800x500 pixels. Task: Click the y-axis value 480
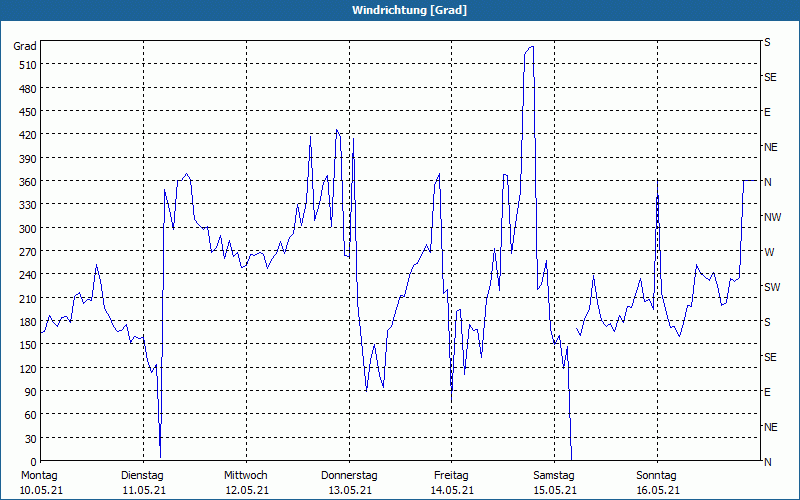tap(28, 88)
